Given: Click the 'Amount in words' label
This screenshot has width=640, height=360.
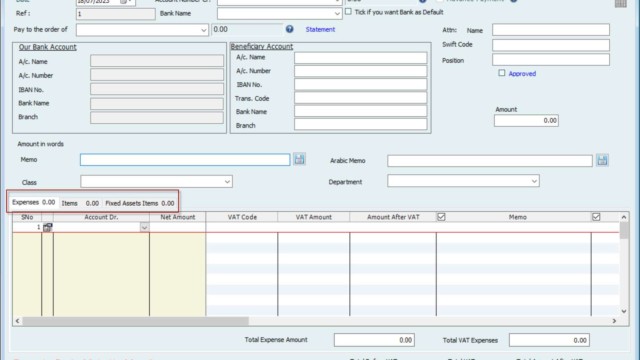Looking at the screenshot, I should [40, 144].
